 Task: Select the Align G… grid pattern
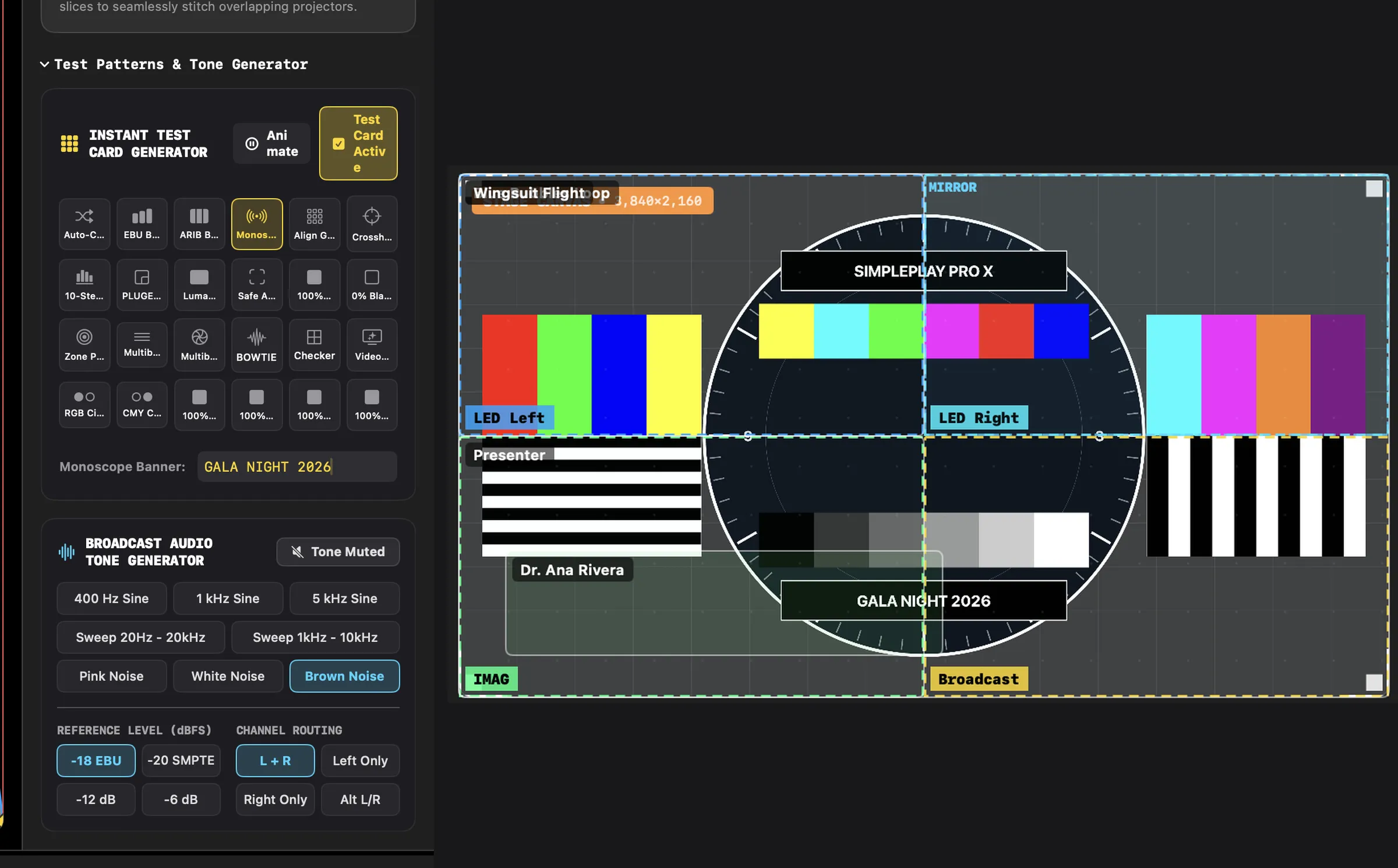315,224
